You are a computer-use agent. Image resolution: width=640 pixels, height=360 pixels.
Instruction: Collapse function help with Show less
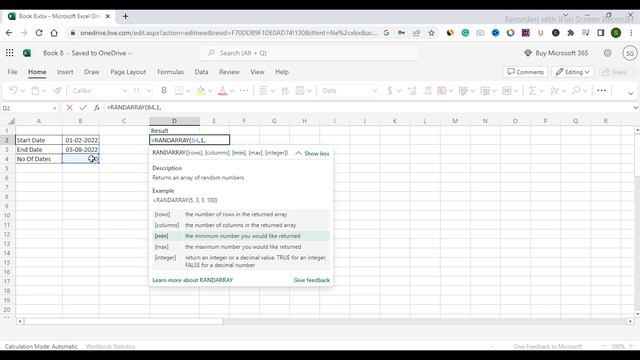312,153
